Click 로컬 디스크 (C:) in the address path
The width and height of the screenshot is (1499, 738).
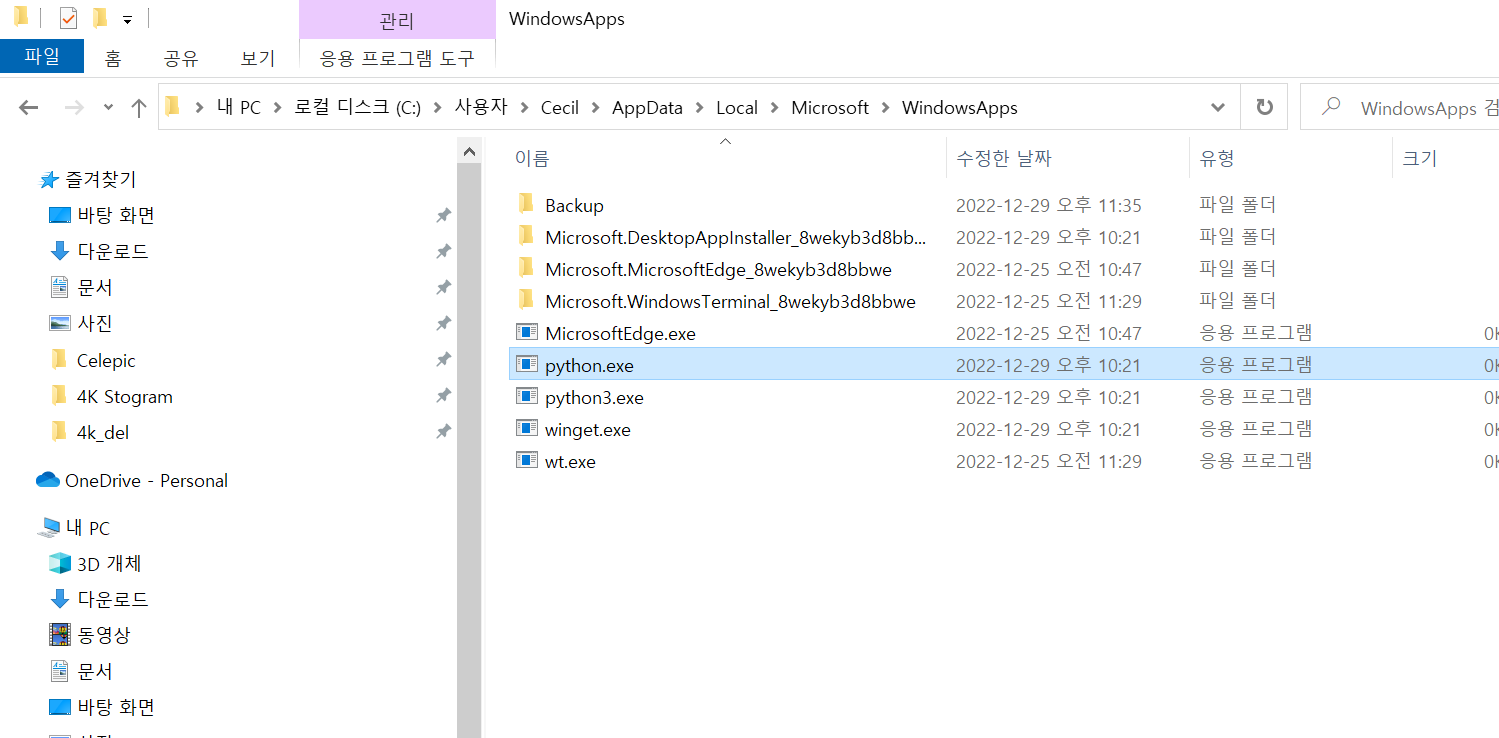358,108
